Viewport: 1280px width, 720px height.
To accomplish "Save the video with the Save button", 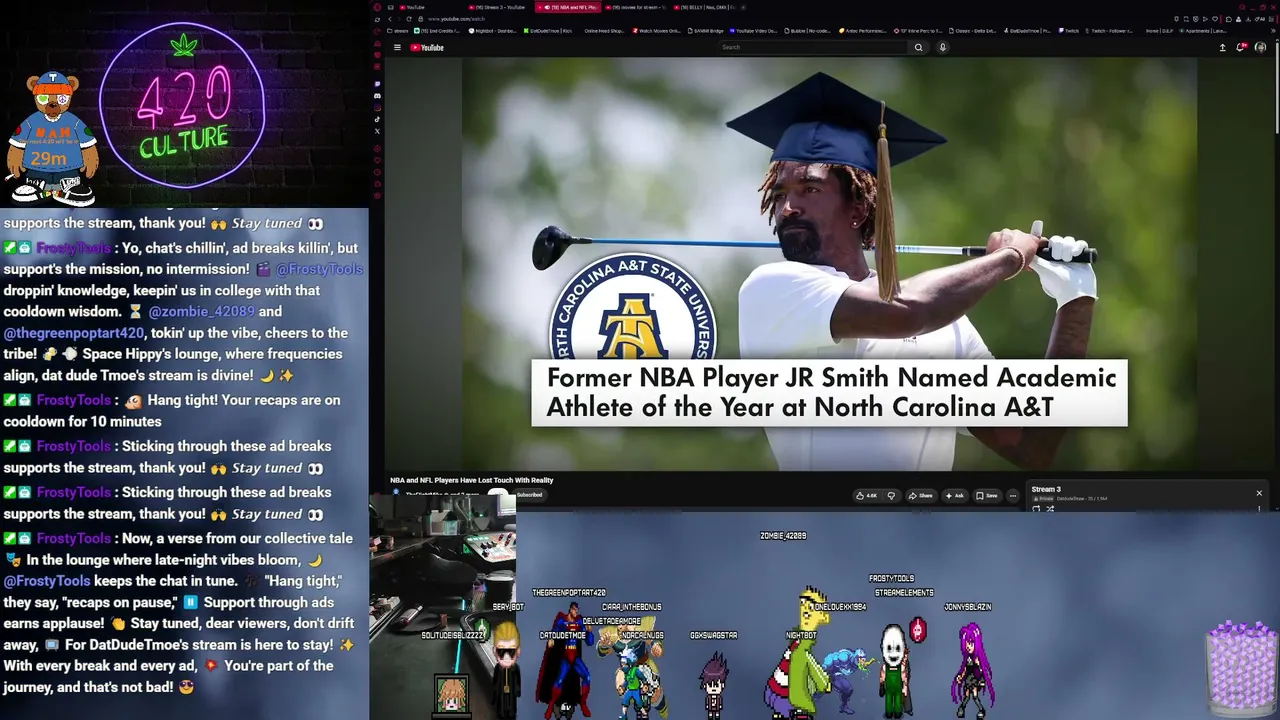I will coord(987,496).
